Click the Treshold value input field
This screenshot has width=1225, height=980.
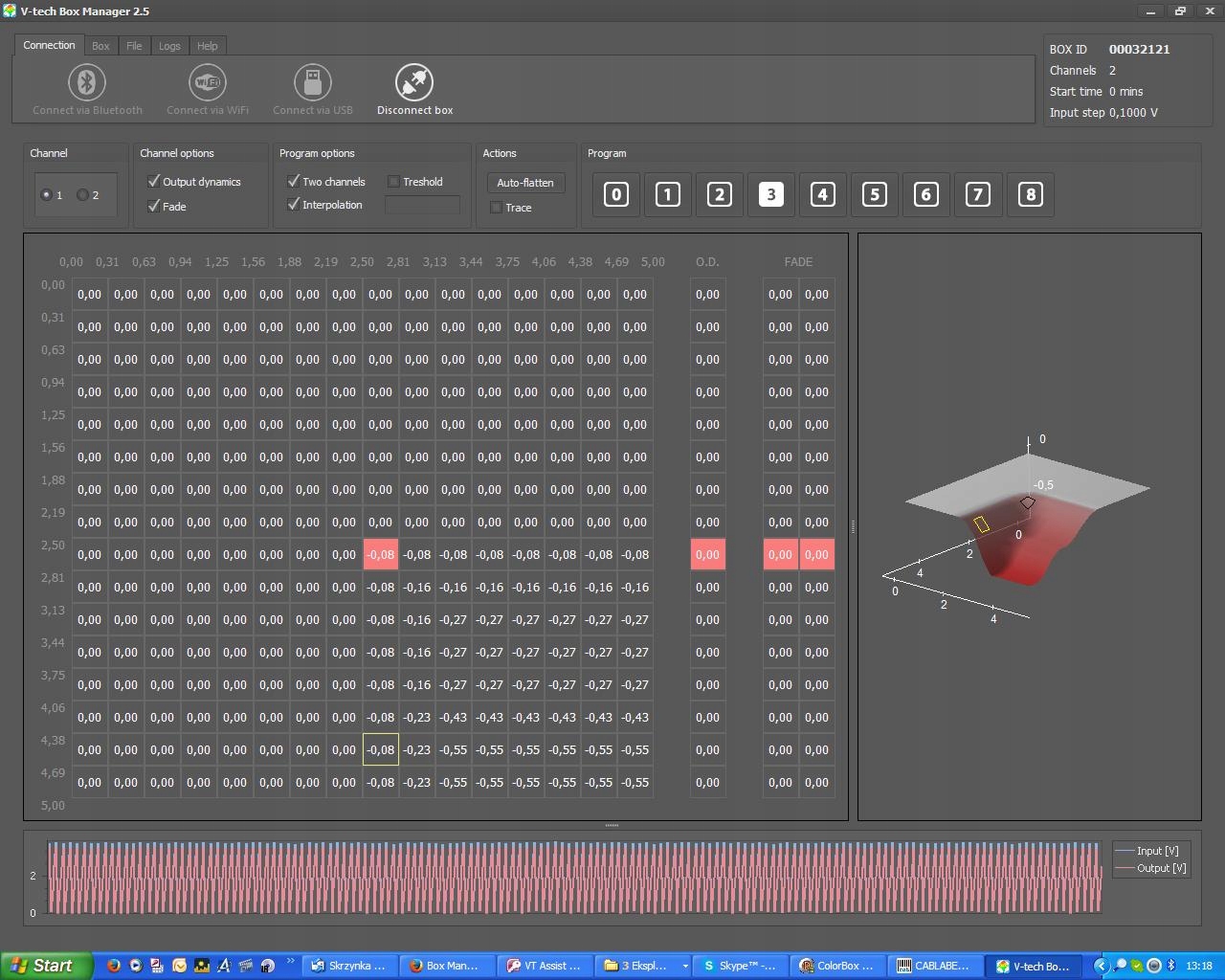[x=422, y=205]
